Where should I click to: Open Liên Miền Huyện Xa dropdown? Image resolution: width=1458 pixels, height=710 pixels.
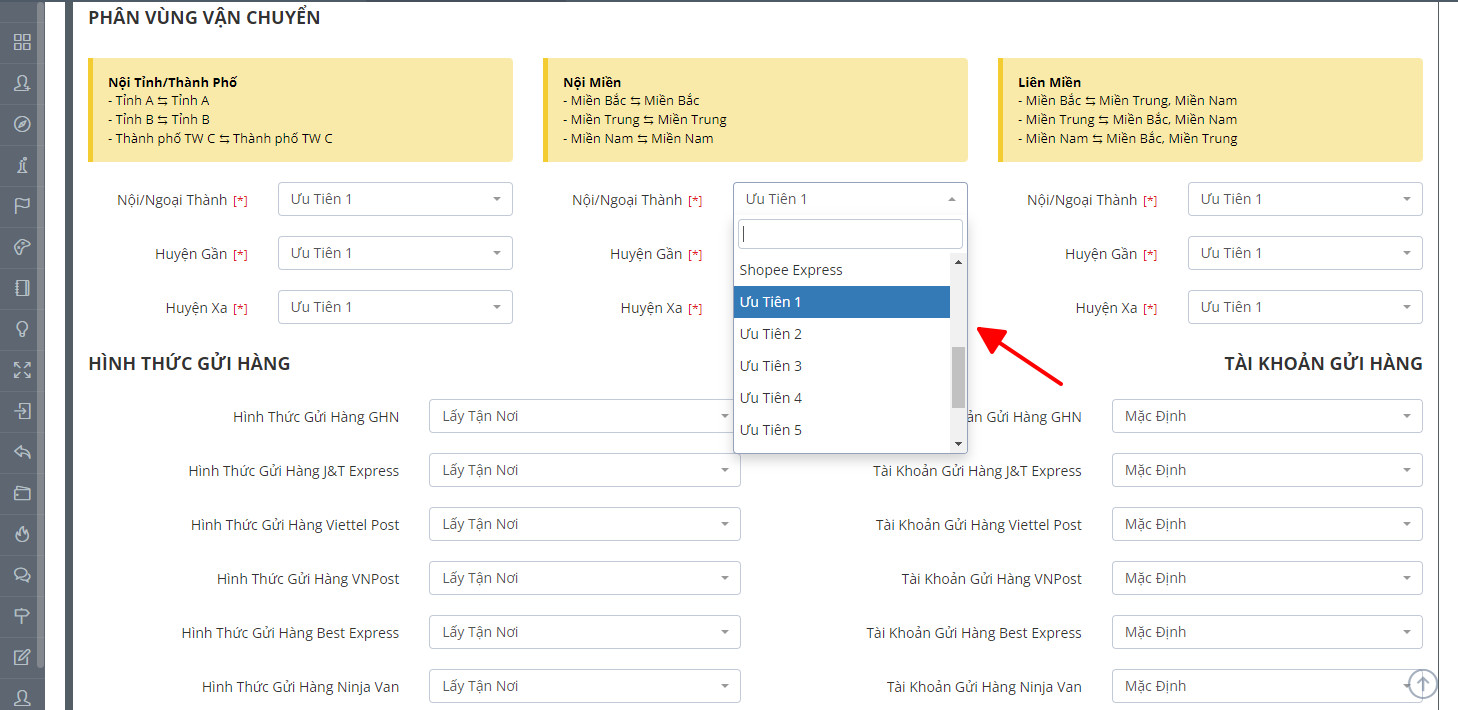(1305, 307)
